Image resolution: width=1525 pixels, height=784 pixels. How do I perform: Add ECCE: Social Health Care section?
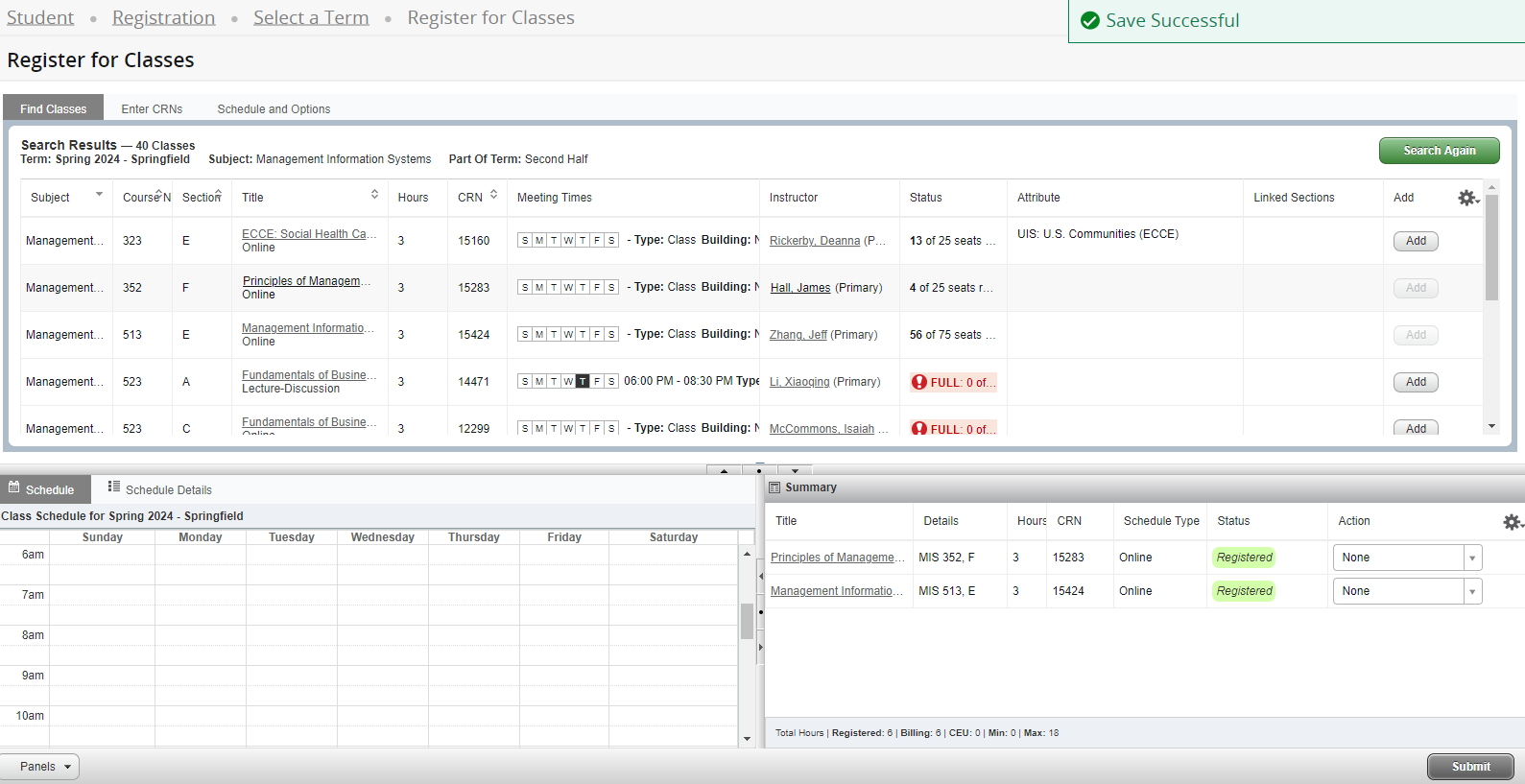tap(1416, 241)
